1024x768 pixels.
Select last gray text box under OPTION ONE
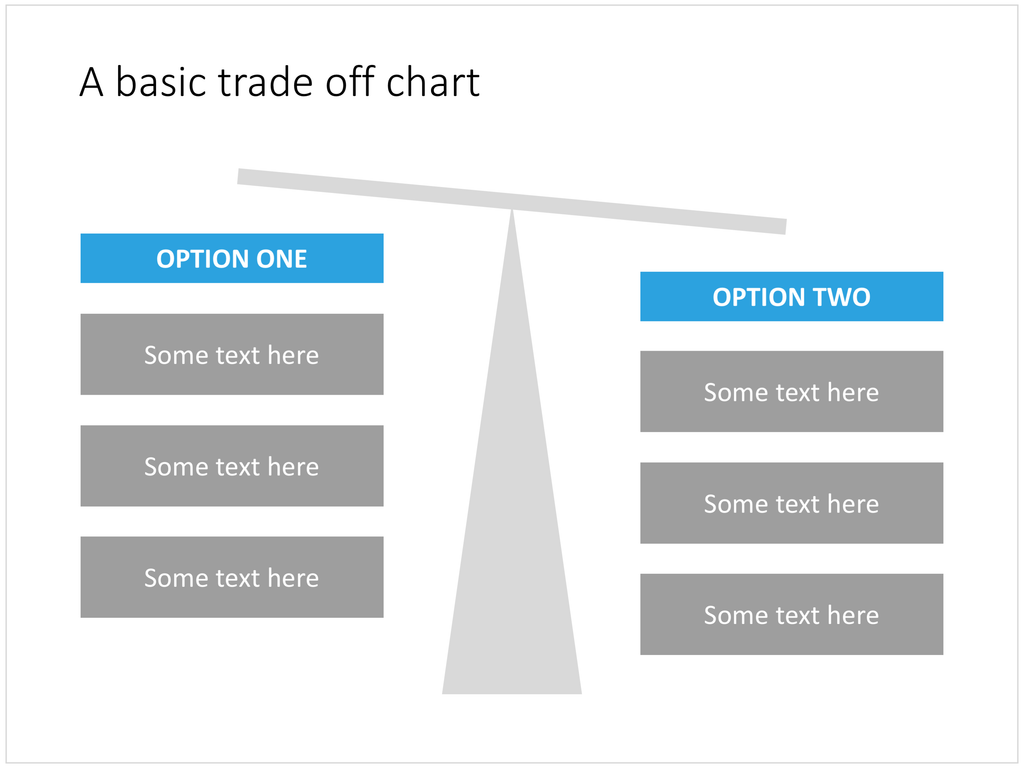point(232,577)
